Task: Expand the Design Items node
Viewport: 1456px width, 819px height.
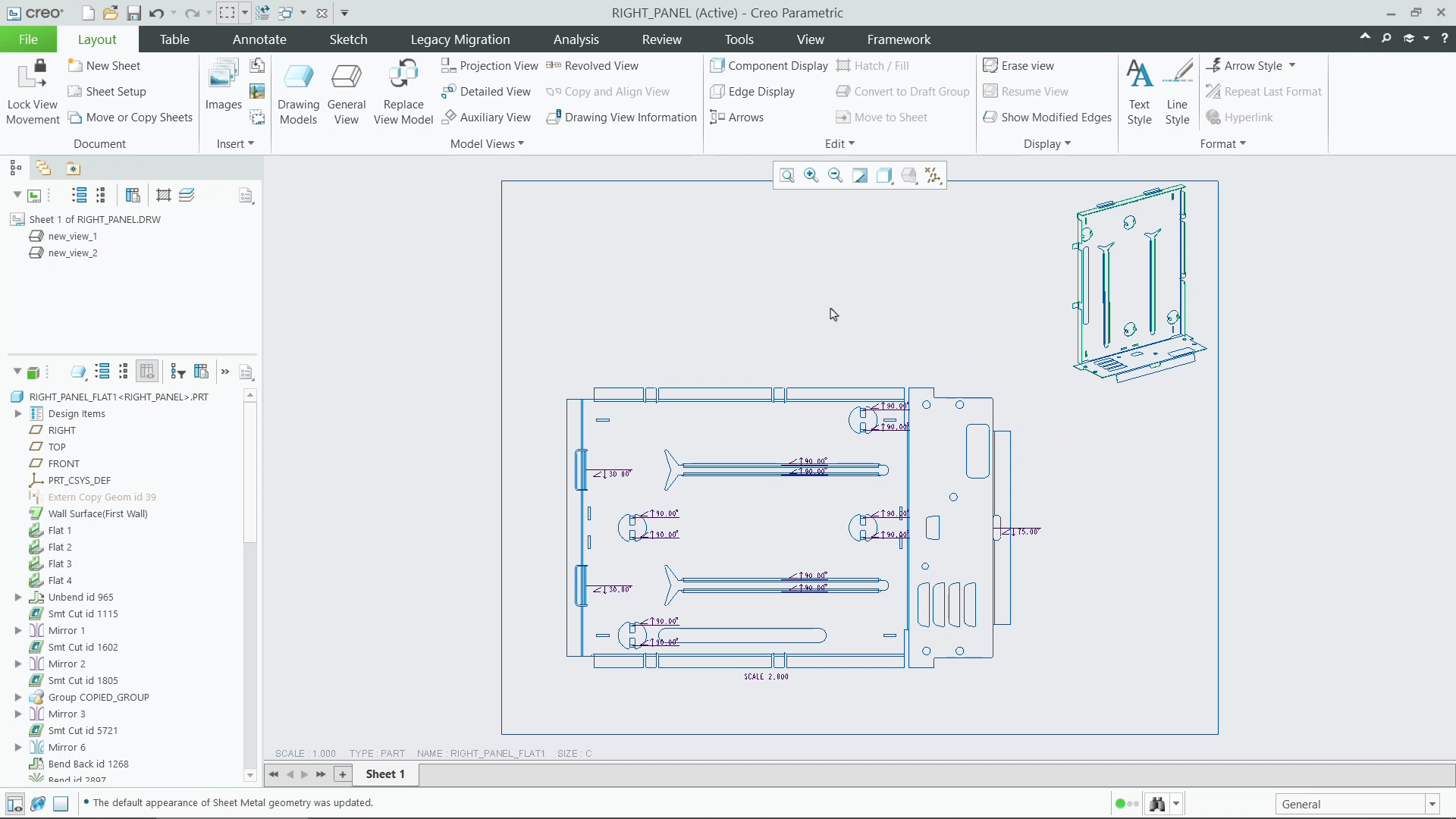Action: [18, 414]
